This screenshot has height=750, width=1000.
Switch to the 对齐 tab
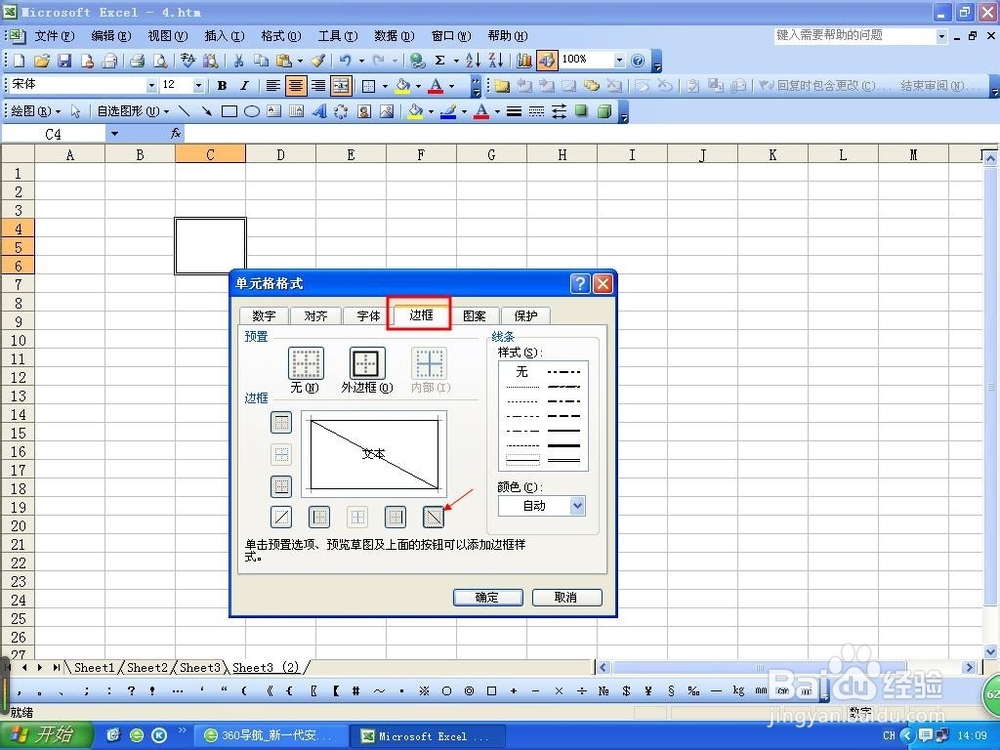click(316, 316)
